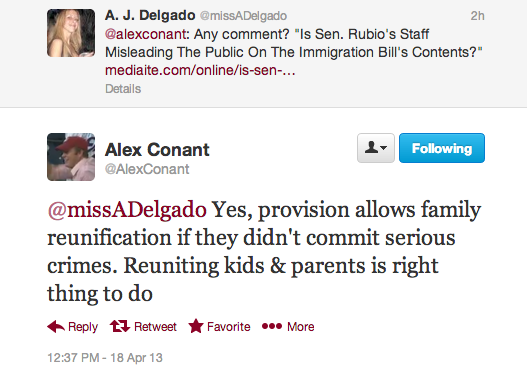Image resolution: width=527 pixels, height=392 pixels.
Task: Click the Alex Conant display name
Action: click(157, 150)
